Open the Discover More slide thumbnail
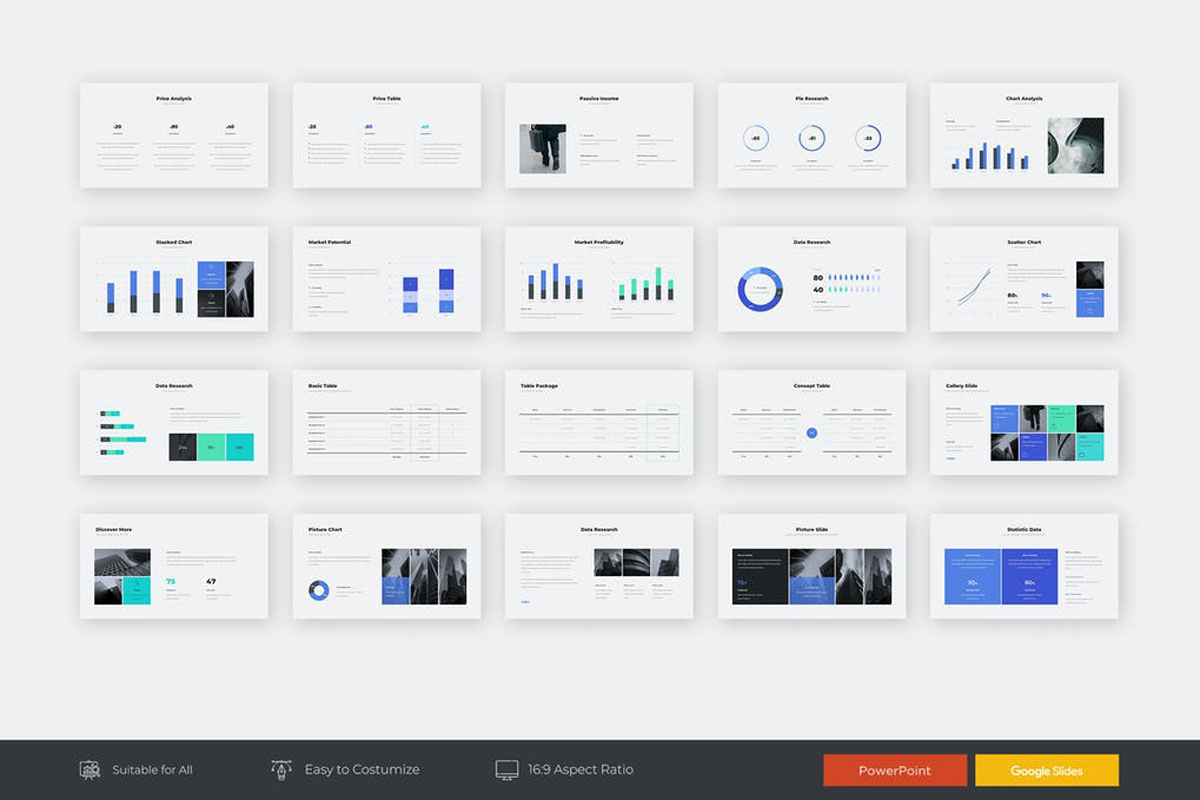The image size is (1200, 800). tap(174, 565)
